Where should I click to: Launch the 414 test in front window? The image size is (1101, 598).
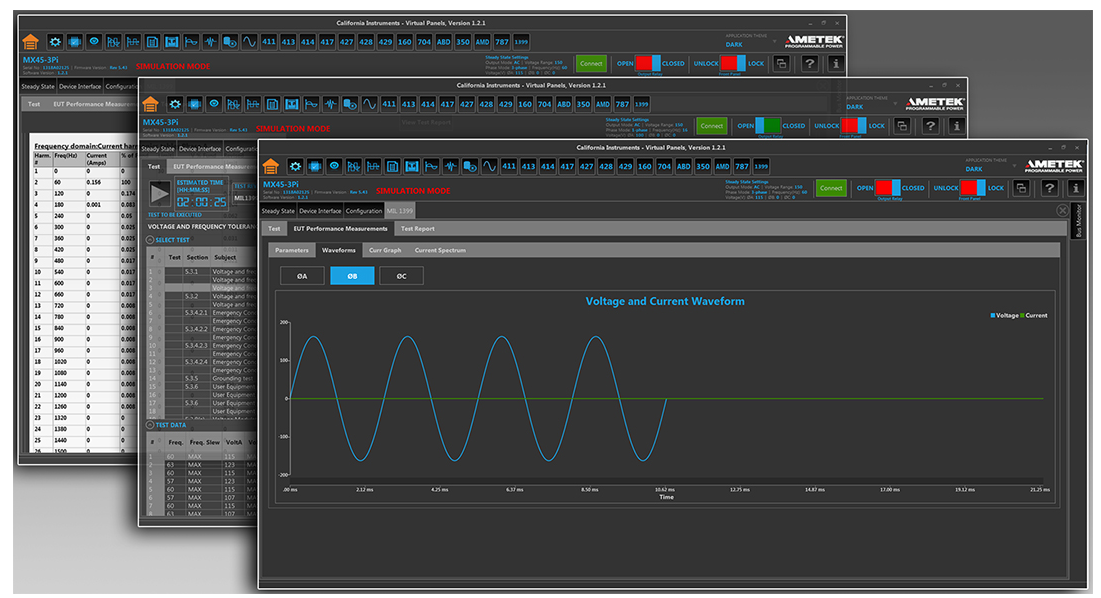pos(548,166)
